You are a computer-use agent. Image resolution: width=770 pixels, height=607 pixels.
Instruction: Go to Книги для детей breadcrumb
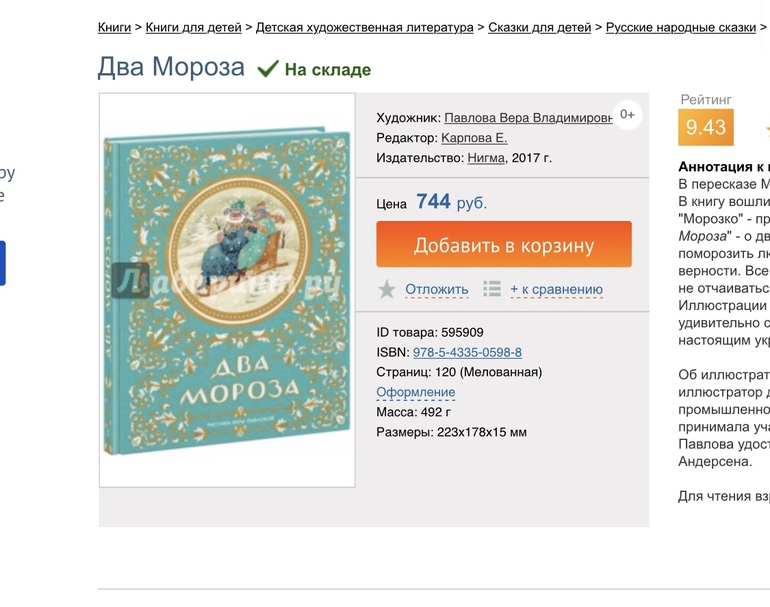click(x=193, y=27)
